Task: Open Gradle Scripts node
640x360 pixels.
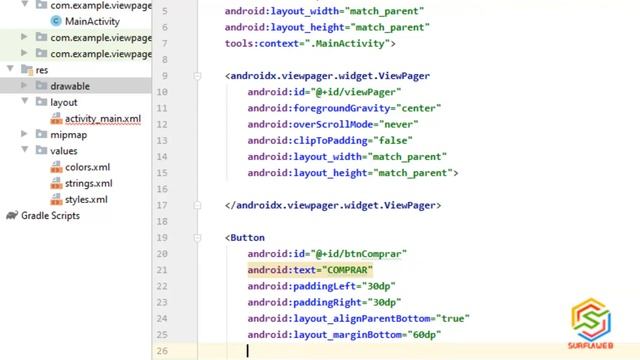Action: click(x=50, y=216)
